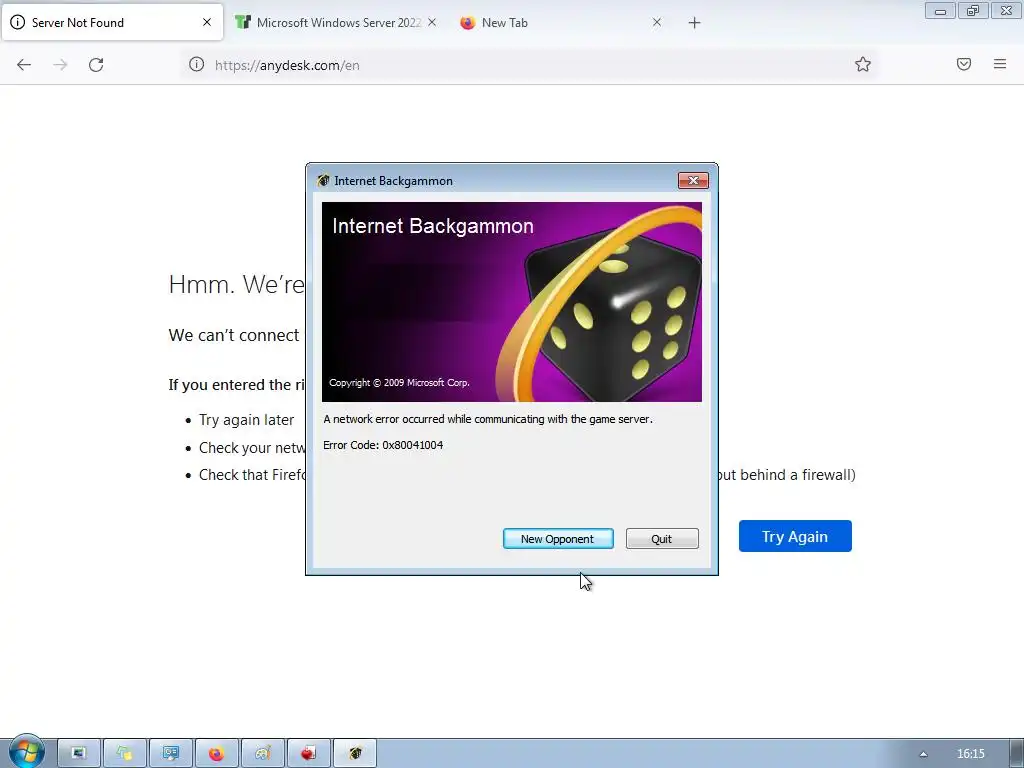The height and width of the screenshot is (768, 1024).
Task: Click the 'Copyright © 2009 Microsoft Corp.' text
Action: (x=399, y=383)
